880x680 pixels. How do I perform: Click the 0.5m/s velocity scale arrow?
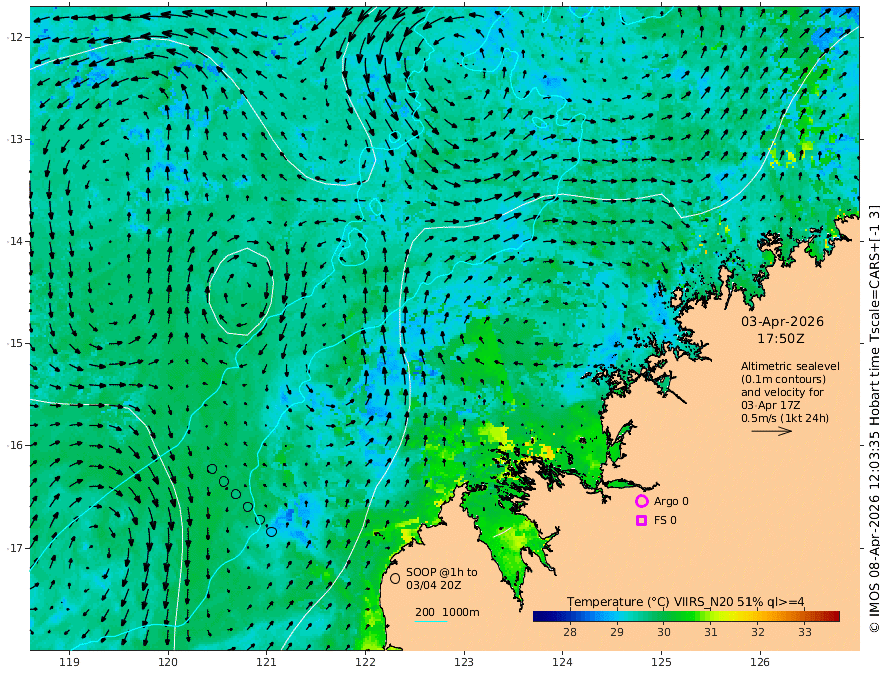(772, 431)
